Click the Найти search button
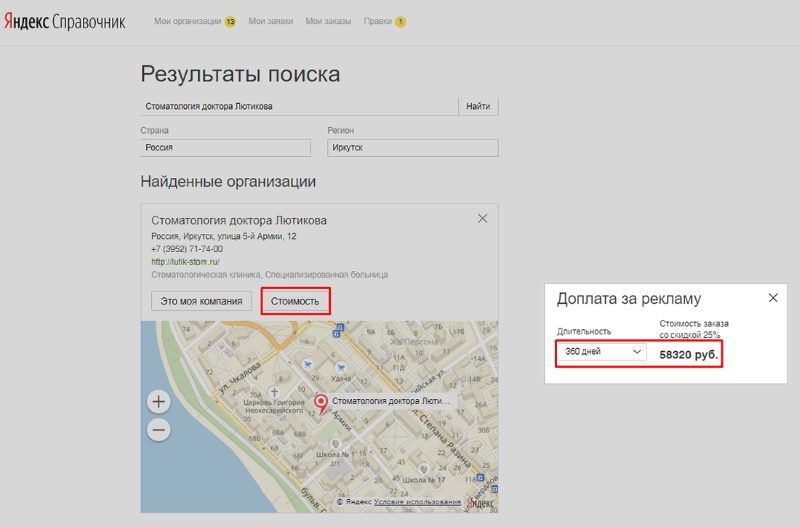Screen dimensions: 800x527 [478, 106]
